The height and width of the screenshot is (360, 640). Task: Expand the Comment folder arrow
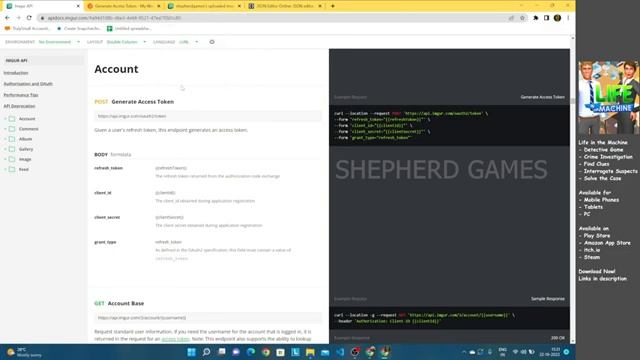(x=5, y=129)
